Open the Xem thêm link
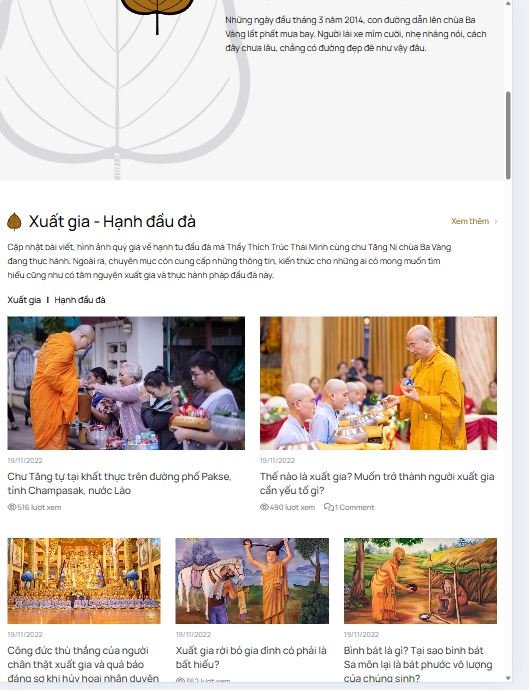529x690 pixels. 470,221
